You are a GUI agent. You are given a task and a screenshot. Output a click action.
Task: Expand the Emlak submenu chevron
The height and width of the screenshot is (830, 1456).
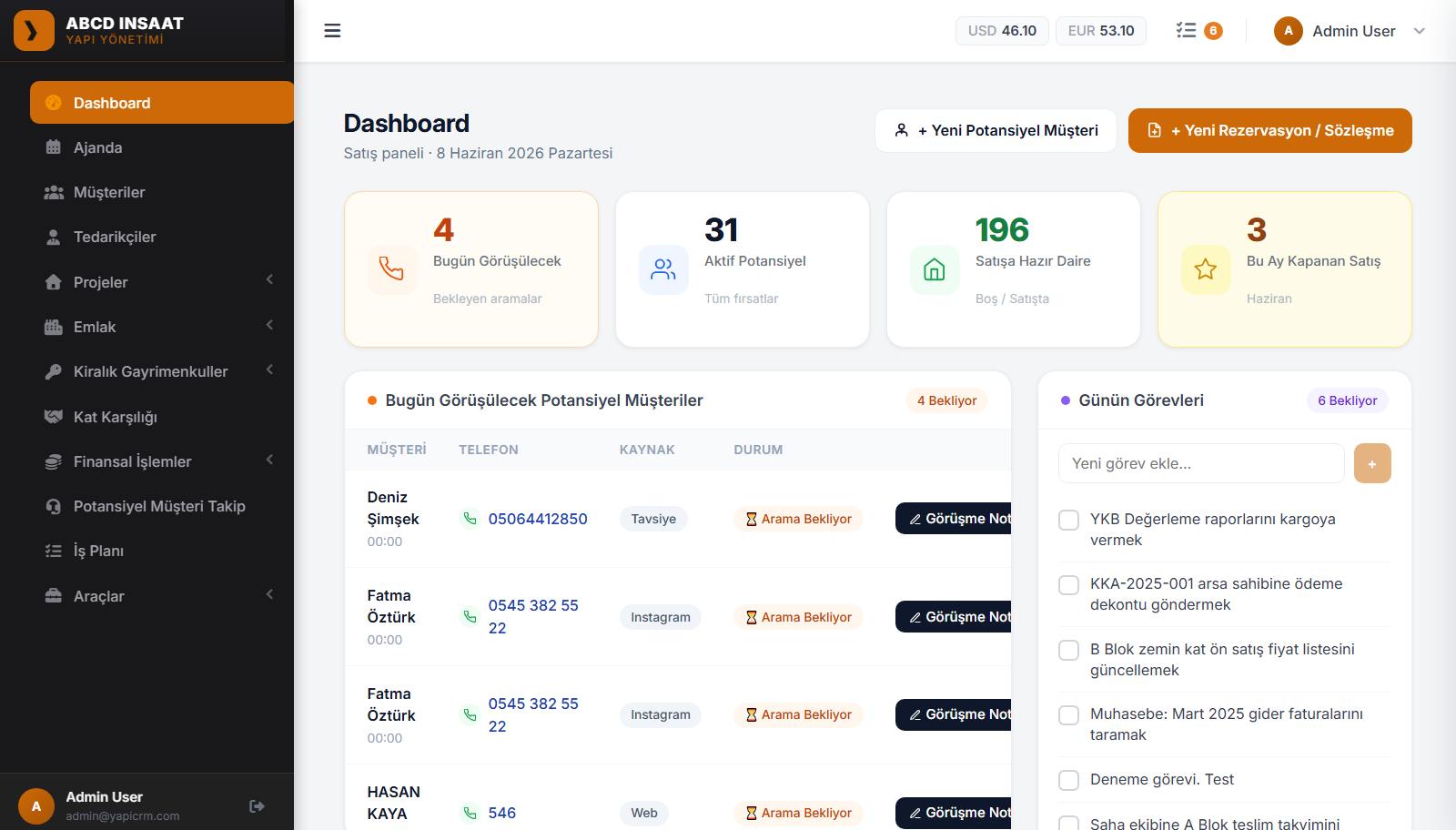(x=269, y=325)
